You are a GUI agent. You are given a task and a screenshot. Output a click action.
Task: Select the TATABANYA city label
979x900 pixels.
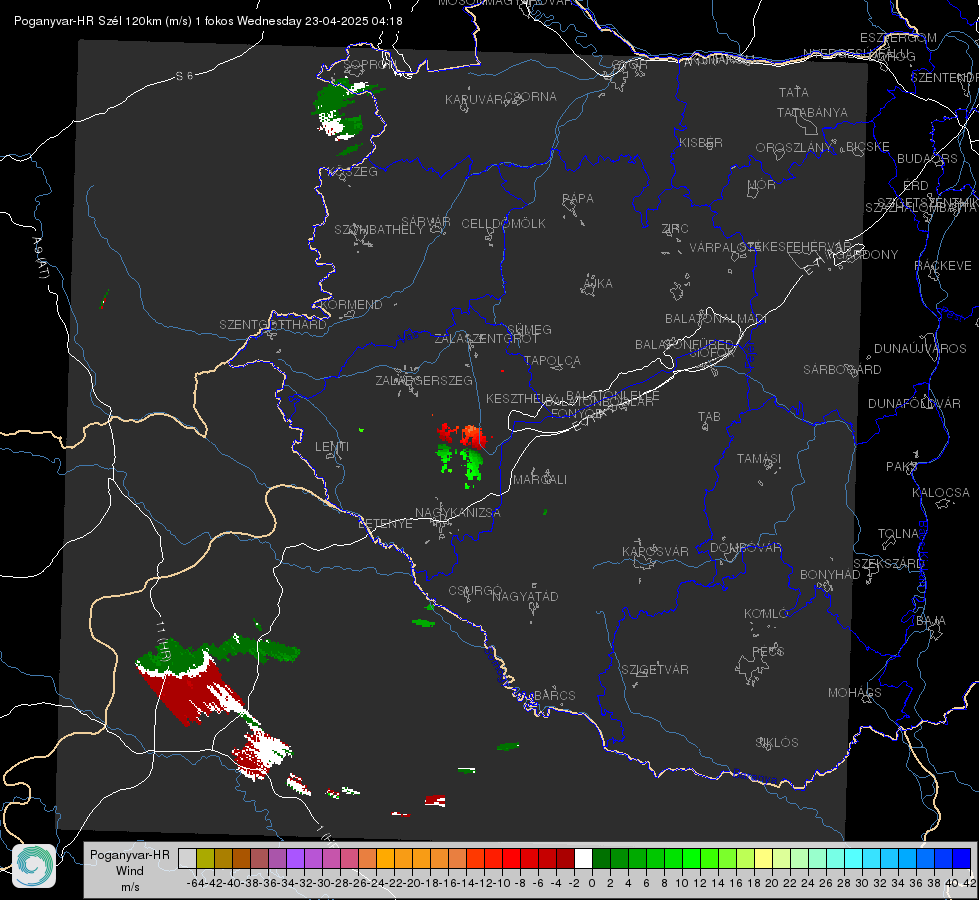(812, 112)
